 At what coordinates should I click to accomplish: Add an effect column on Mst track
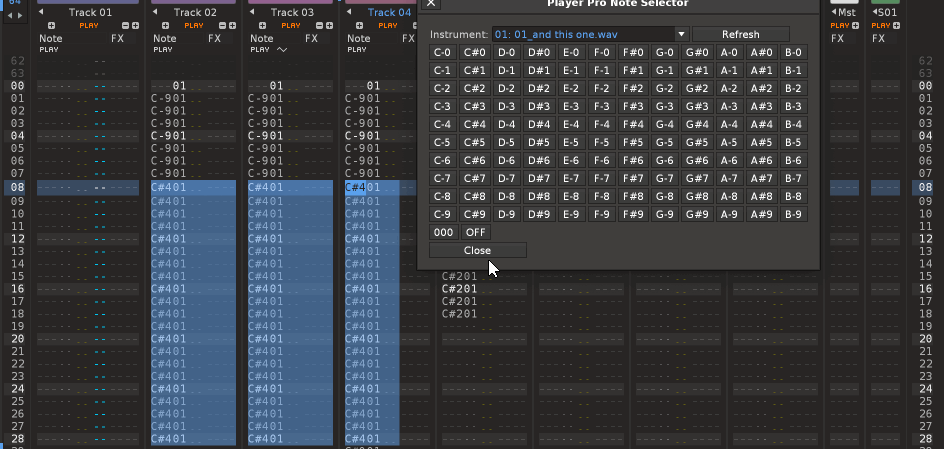[x=855, y=25]
